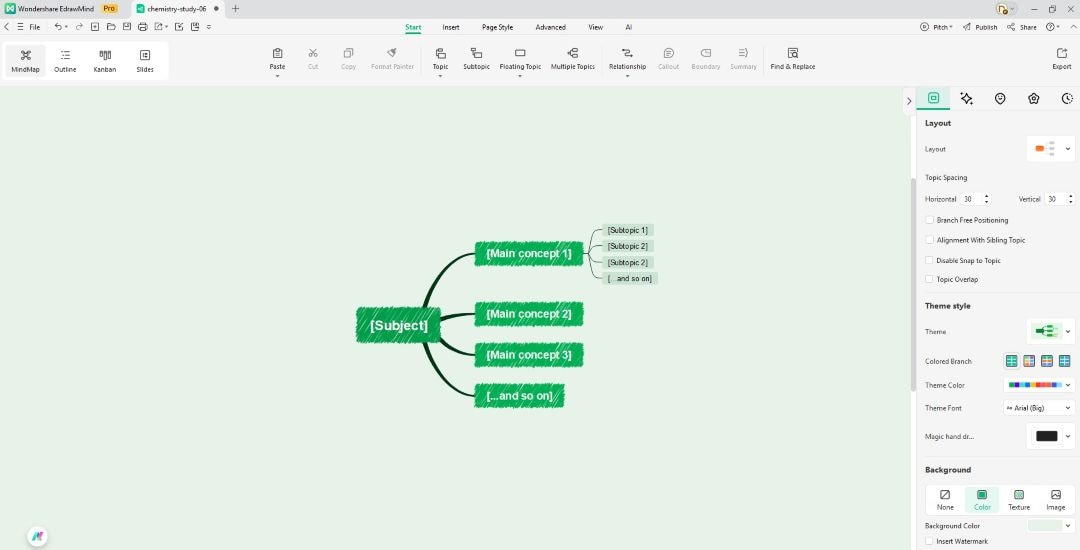Expand Magic hand drawn style dropdown
The height and width of the screenshot is (550, 1080).
[x=1050, y=436]
